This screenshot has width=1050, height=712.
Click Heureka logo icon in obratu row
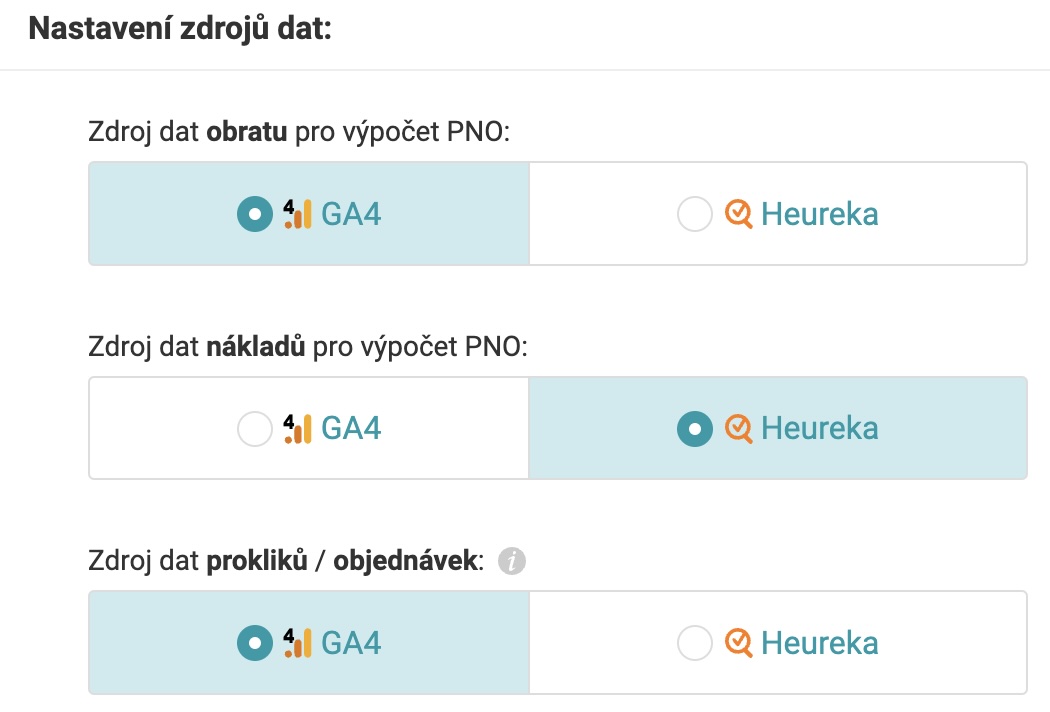[x=739, y=214]
